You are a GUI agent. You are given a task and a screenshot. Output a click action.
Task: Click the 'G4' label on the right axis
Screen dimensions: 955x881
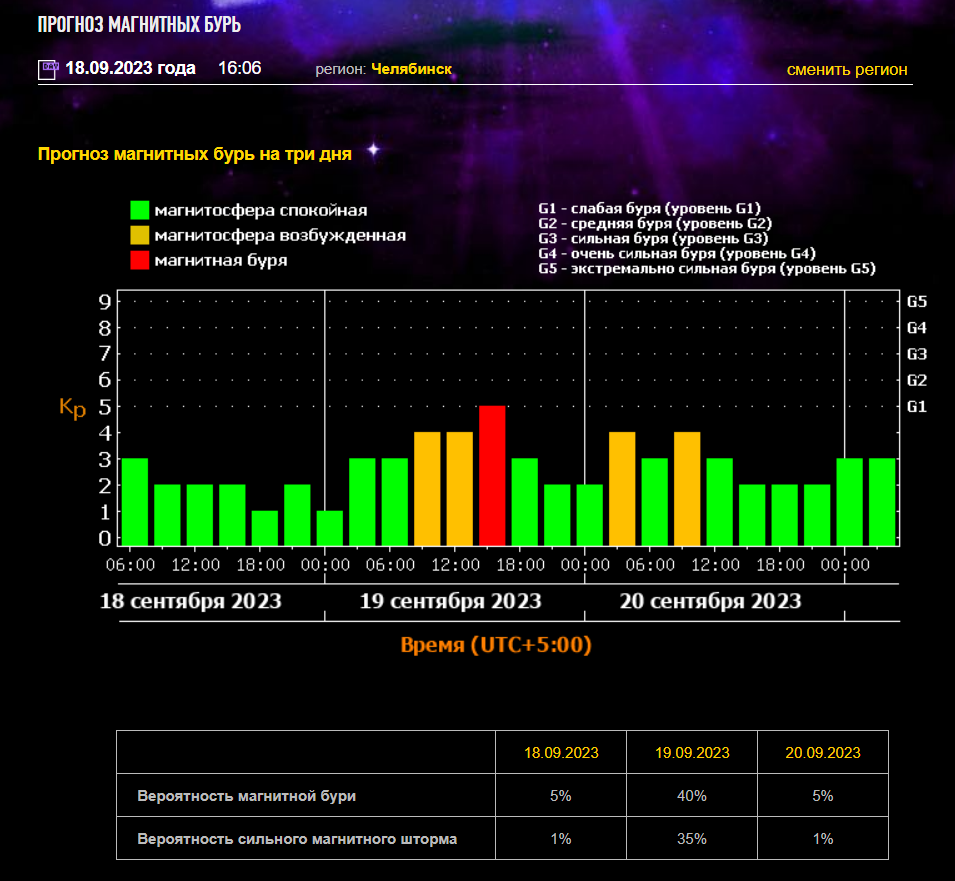(x=917, y=328)
